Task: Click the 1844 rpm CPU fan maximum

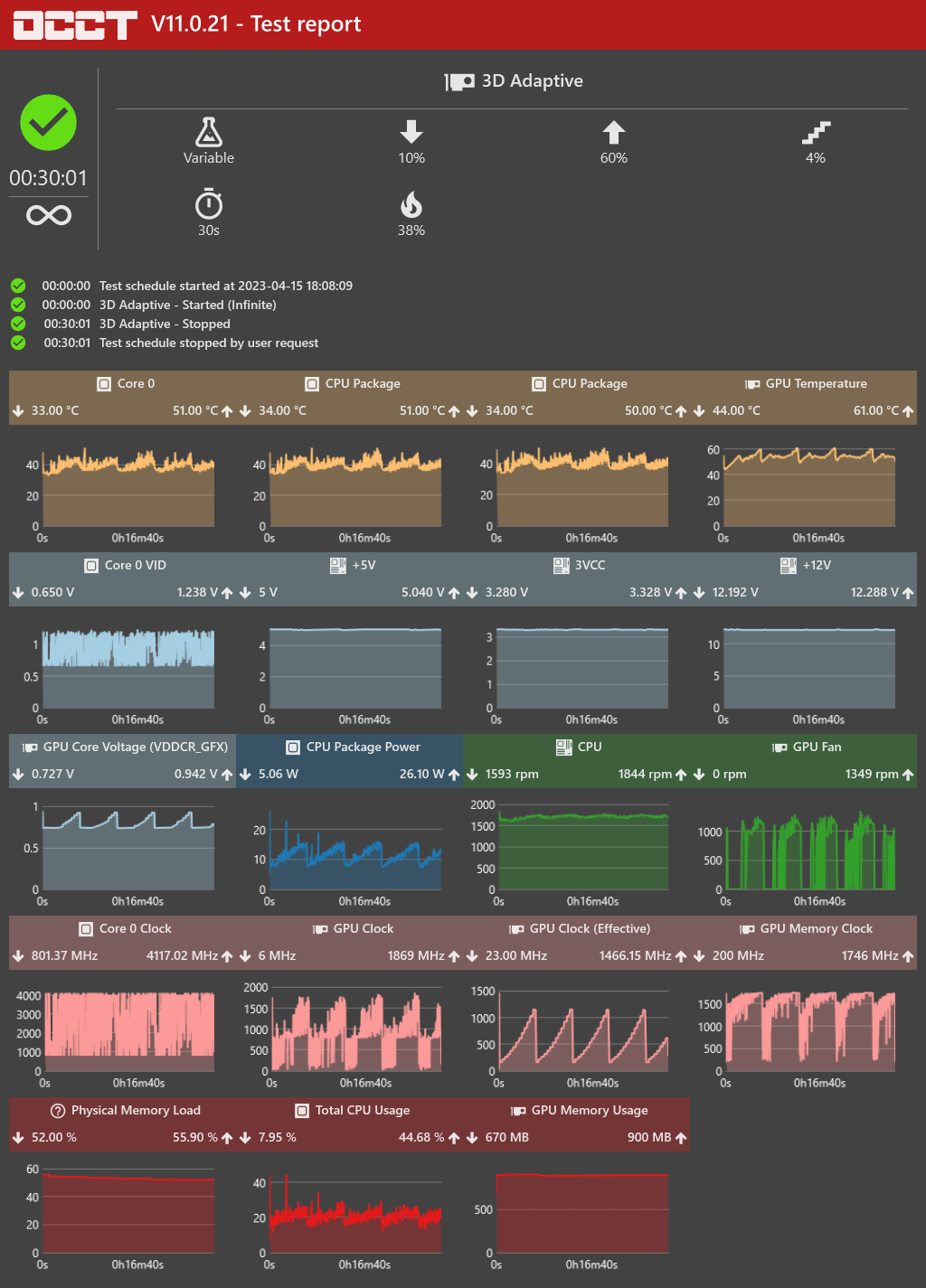Action: (645, 775)
